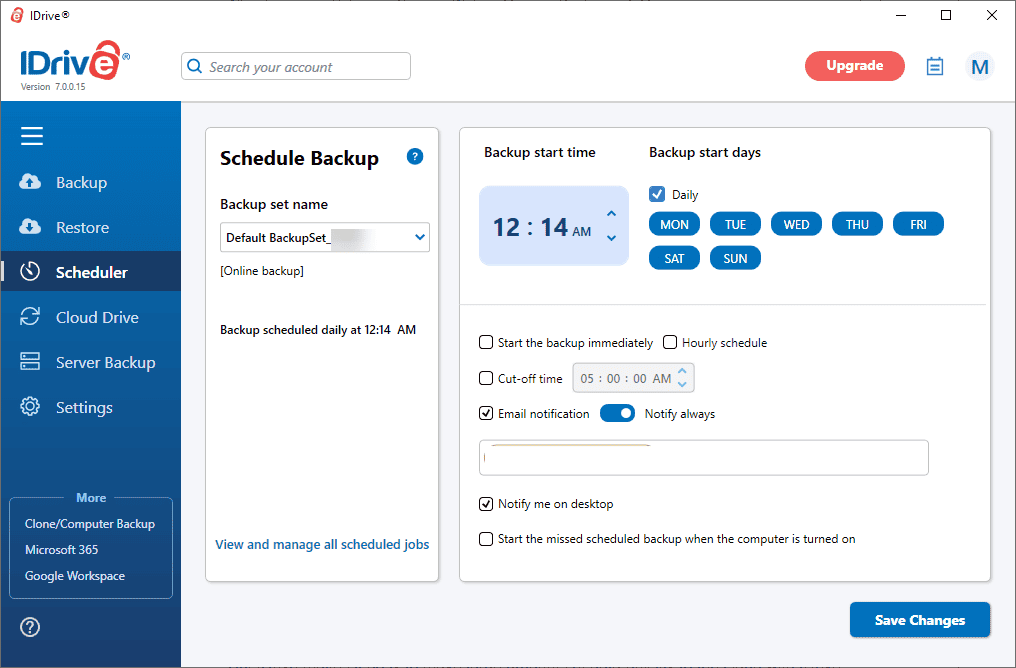This screenshot has height=668, width=1016.
Task: Open View and manage all scheduled jobs
Action: (x=322, y=544)
